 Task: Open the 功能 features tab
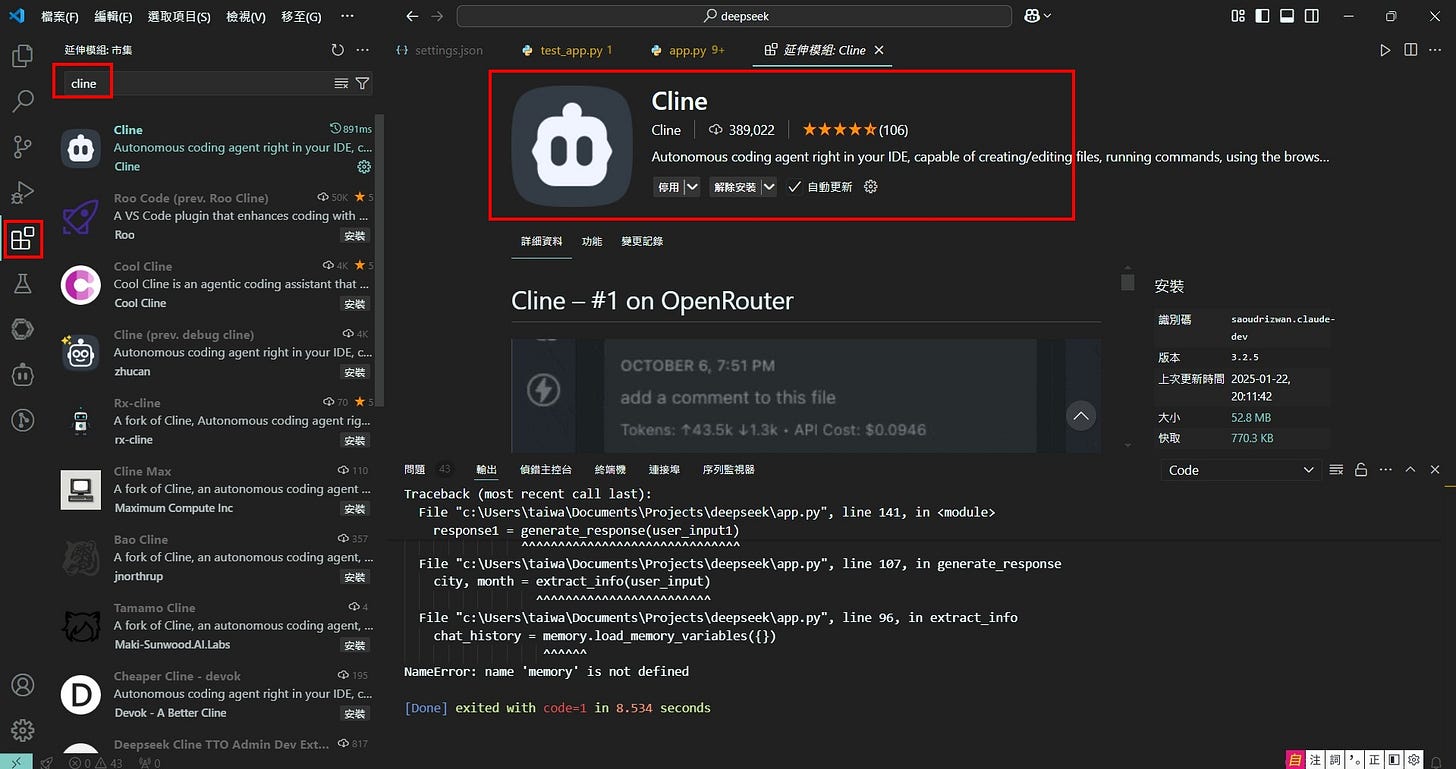click(x=592, y=241)
